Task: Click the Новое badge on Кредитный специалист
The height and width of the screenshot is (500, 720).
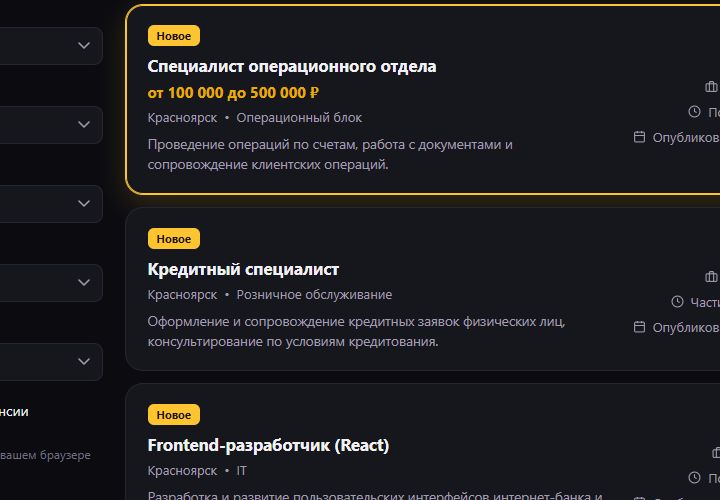Action: (x=174, y=239)
